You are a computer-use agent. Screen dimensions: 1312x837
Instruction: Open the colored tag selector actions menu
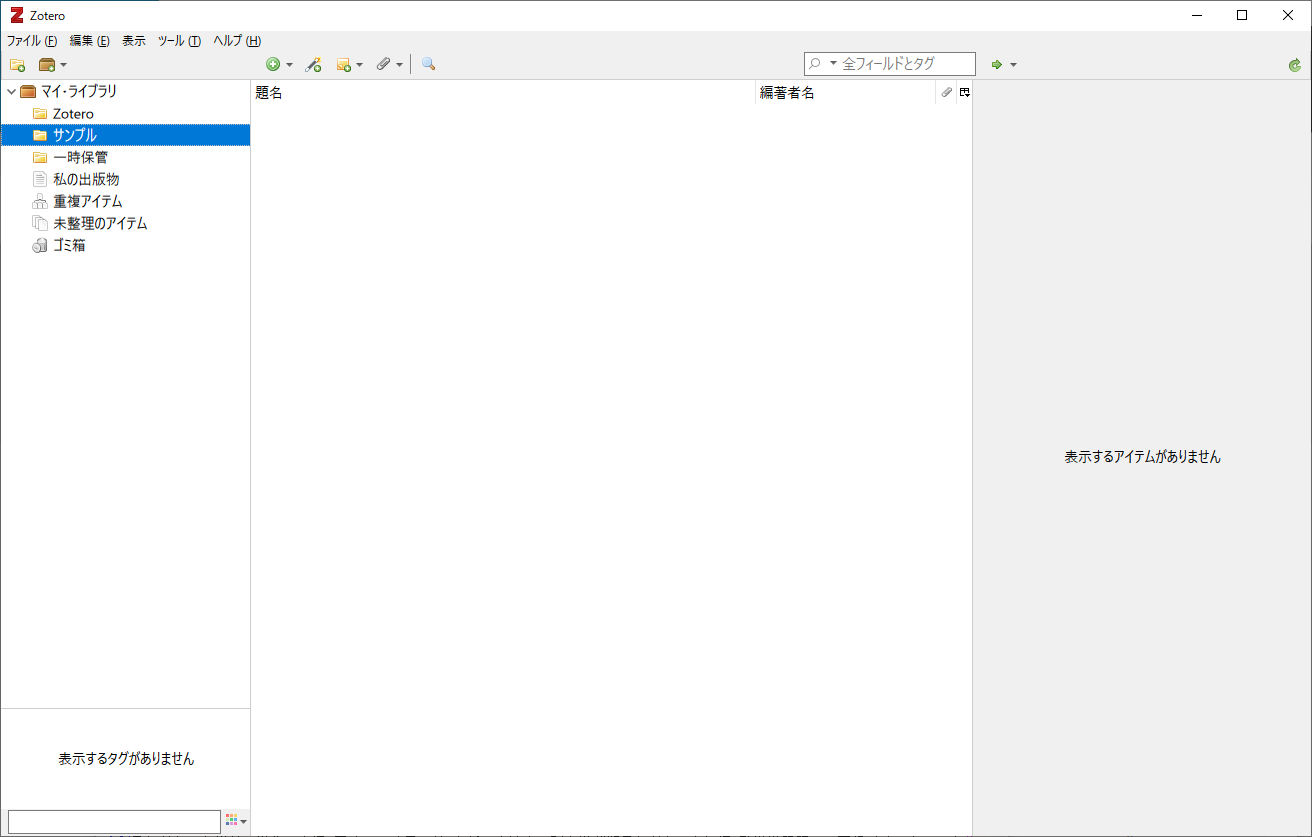pos(236,821)
